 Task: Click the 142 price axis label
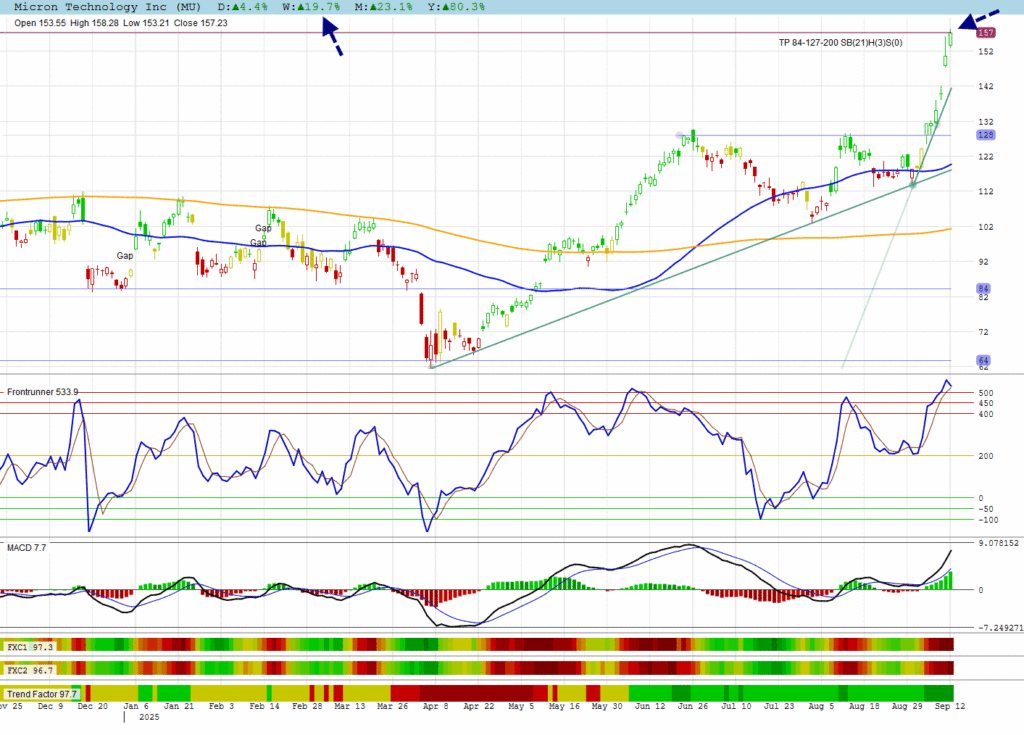[985, 86]
